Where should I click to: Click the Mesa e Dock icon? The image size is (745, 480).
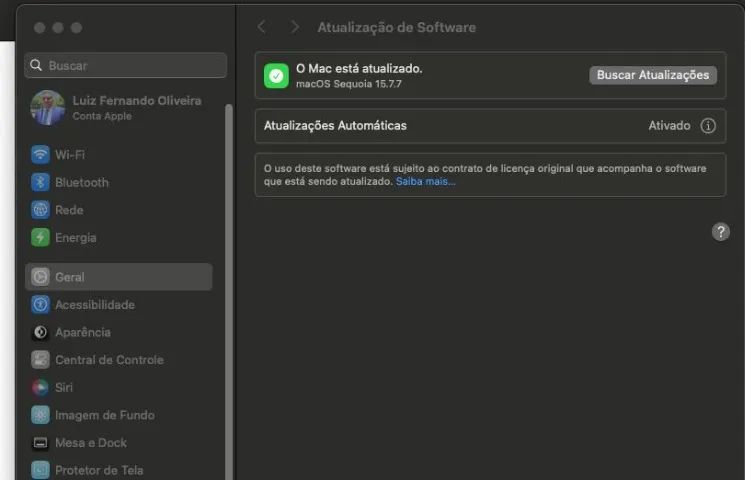click(40, 442)
